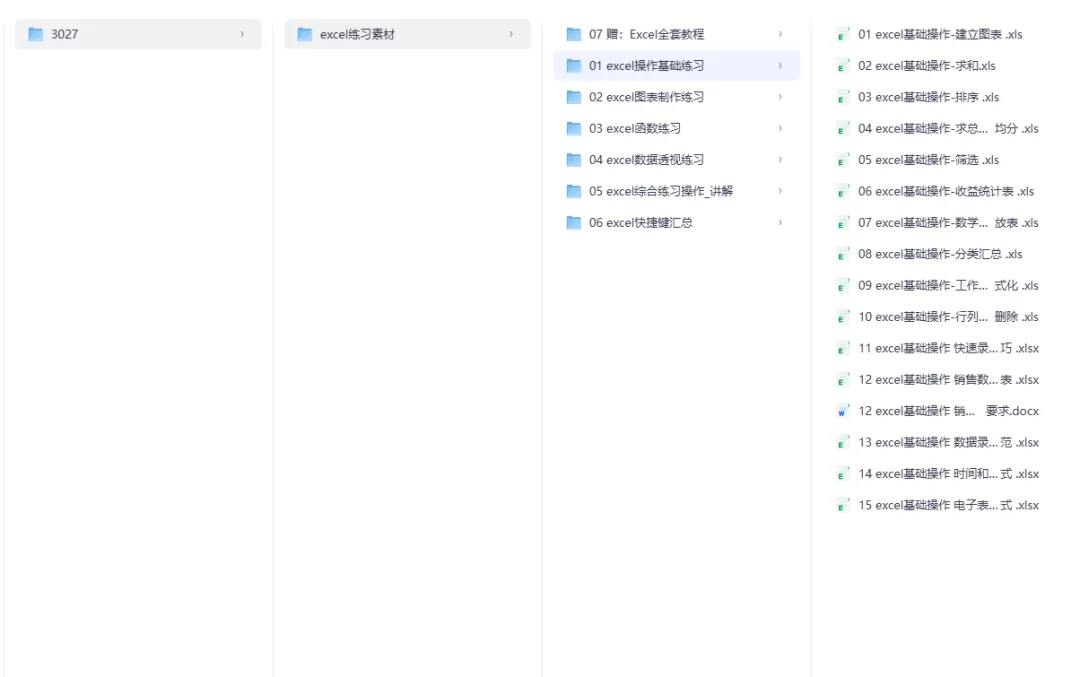Select file name 10 excel基础操作-行列... 删除 .xls
The width and height of the screenshot is (1080, 677).
(x=948, y=317)
